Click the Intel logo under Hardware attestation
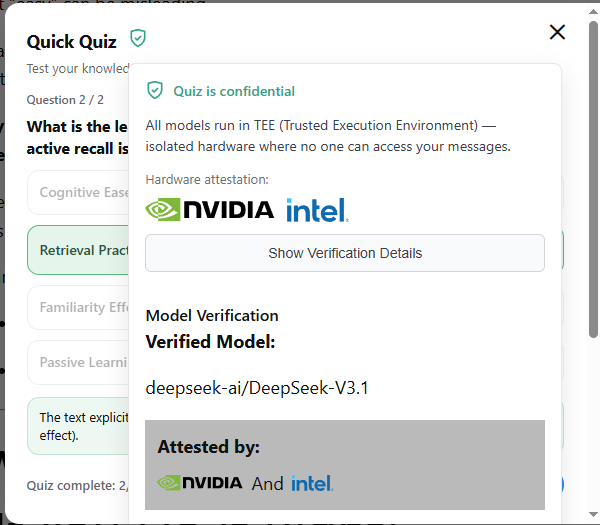The image size is (600, 525). 317,210
